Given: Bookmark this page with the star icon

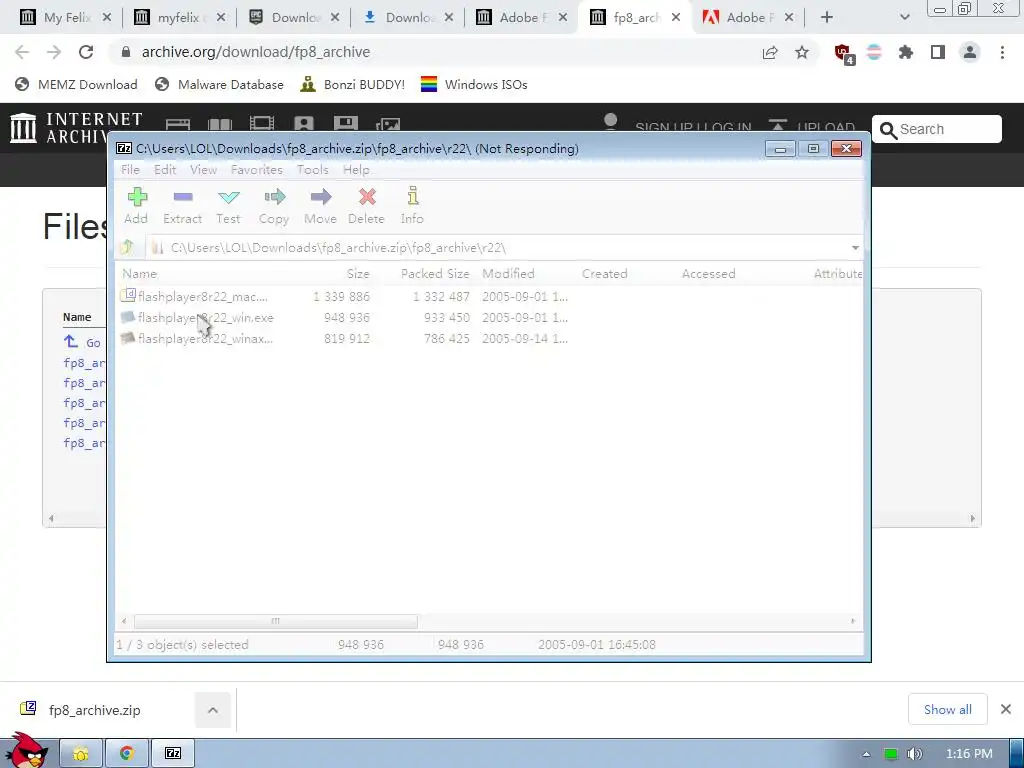Looking at the screenshot, I should point(802,52).
